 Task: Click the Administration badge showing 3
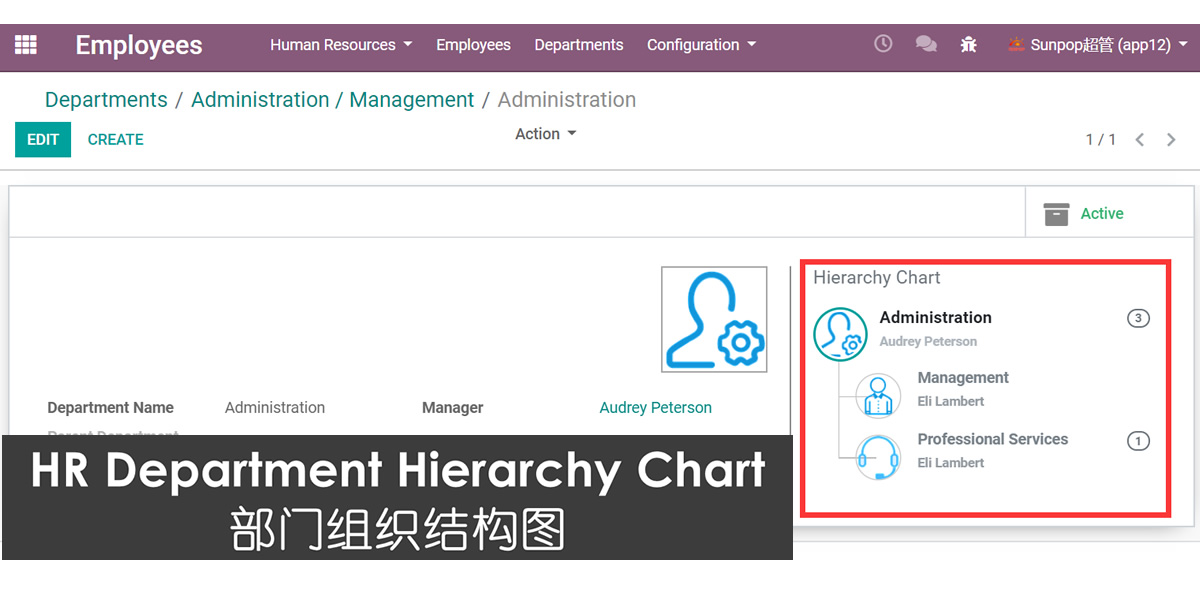point(1138,319)
